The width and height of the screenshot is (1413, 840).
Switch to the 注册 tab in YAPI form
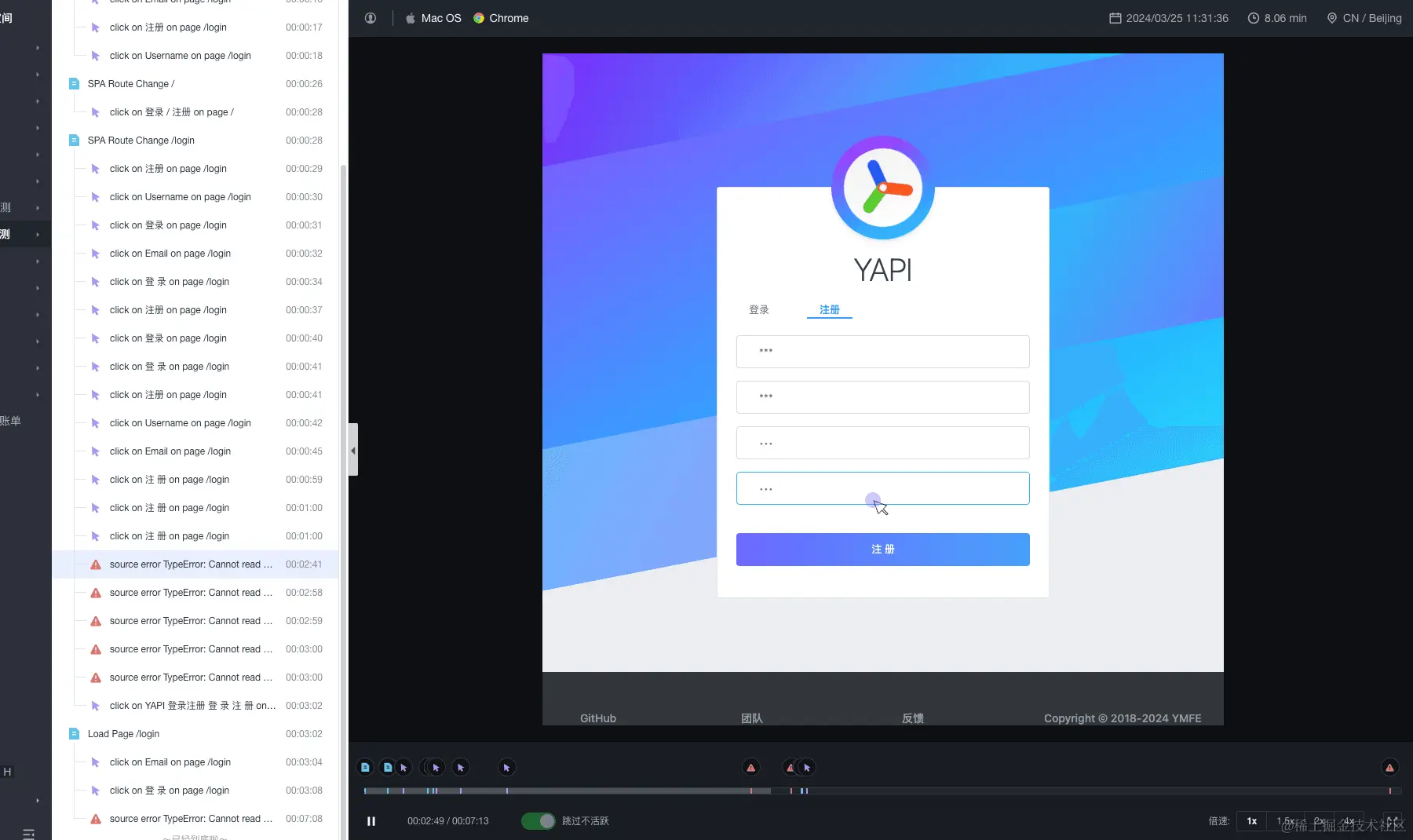pyautogui.click(x=830, y=310)
